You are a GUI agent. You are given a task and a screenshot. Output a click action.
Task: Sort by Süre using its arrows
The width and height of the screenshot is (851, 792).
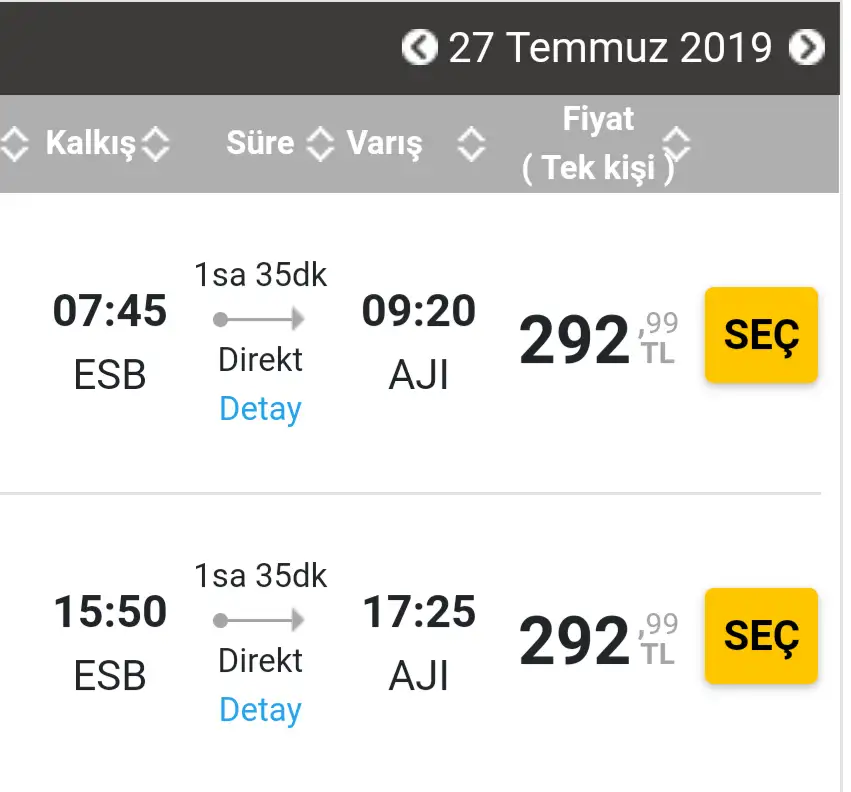coord(320,144)
